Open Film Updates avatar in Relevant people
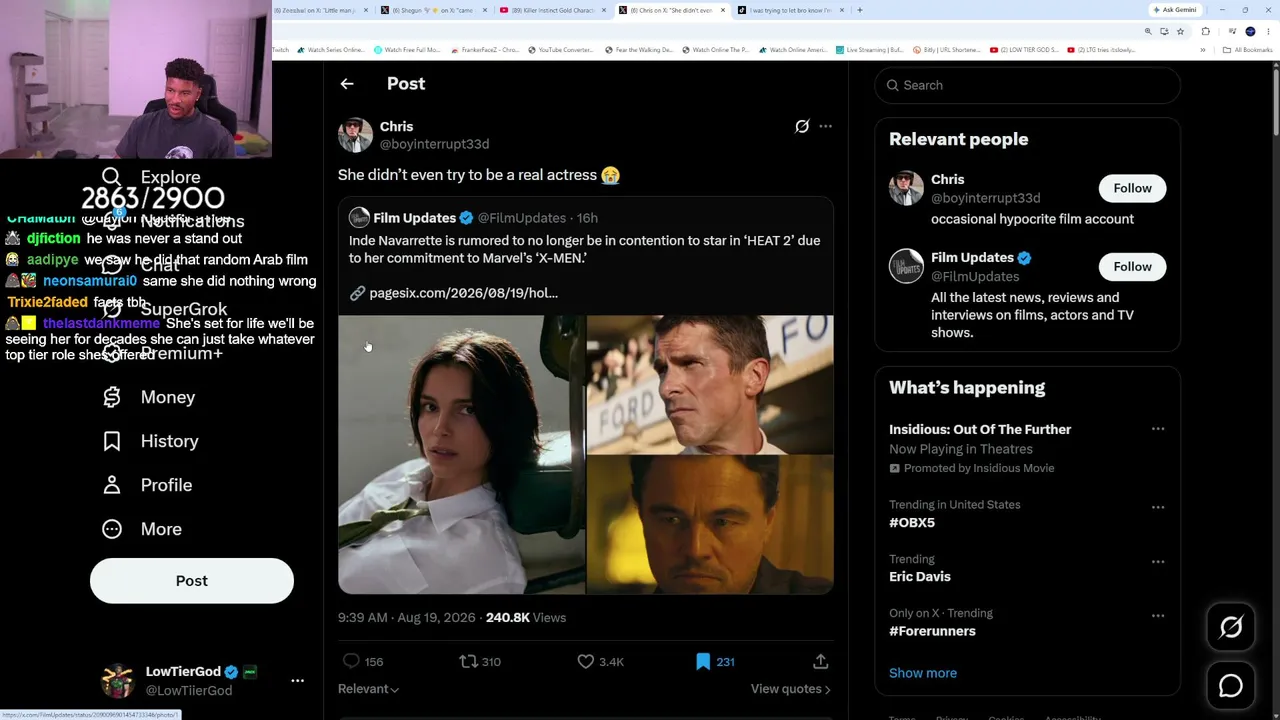 pos(906,266)
